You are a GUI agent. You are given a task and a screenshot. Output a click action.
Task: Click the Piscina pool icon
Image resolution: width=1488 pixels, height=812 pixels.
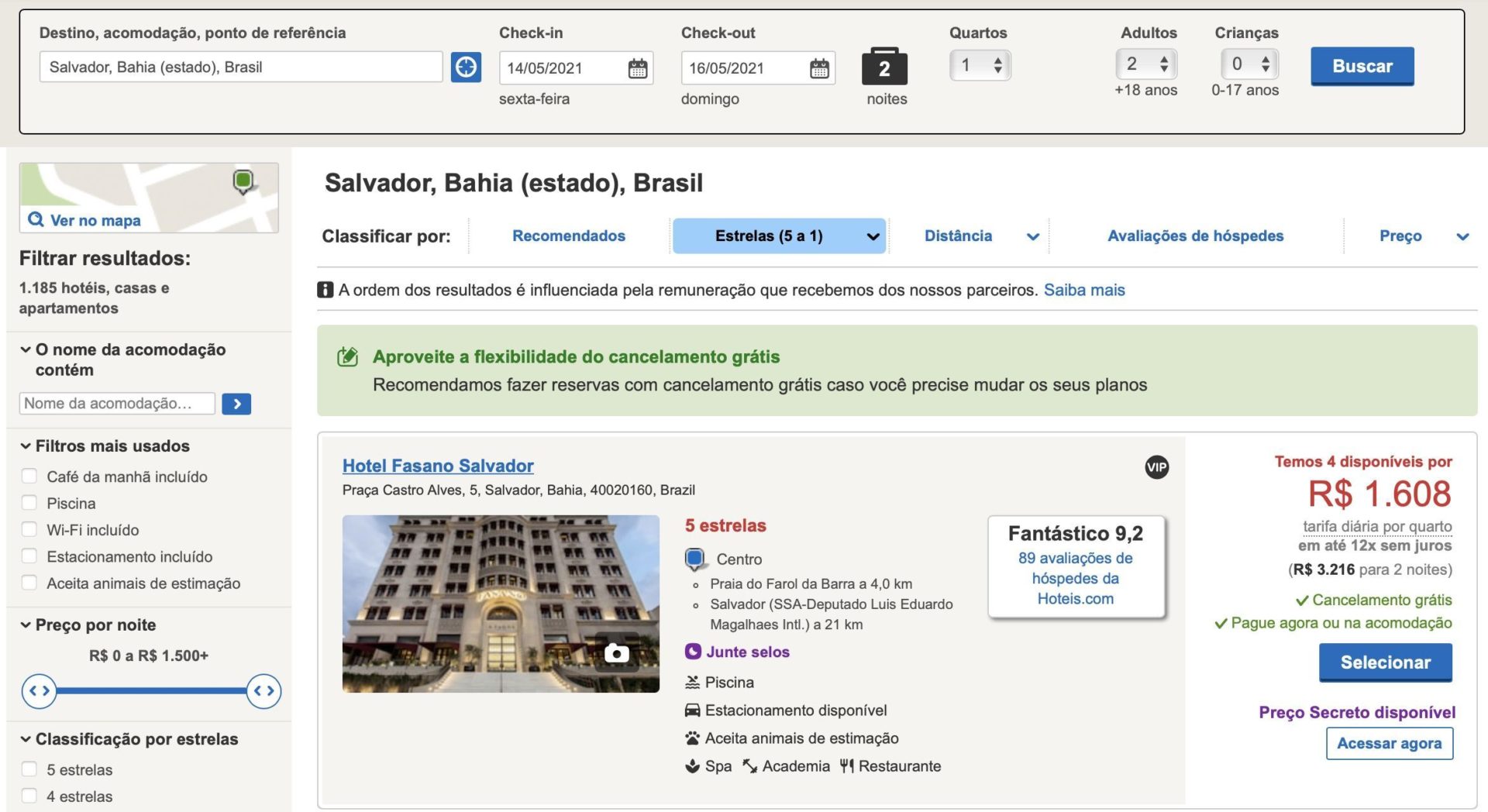click(693, 682)
